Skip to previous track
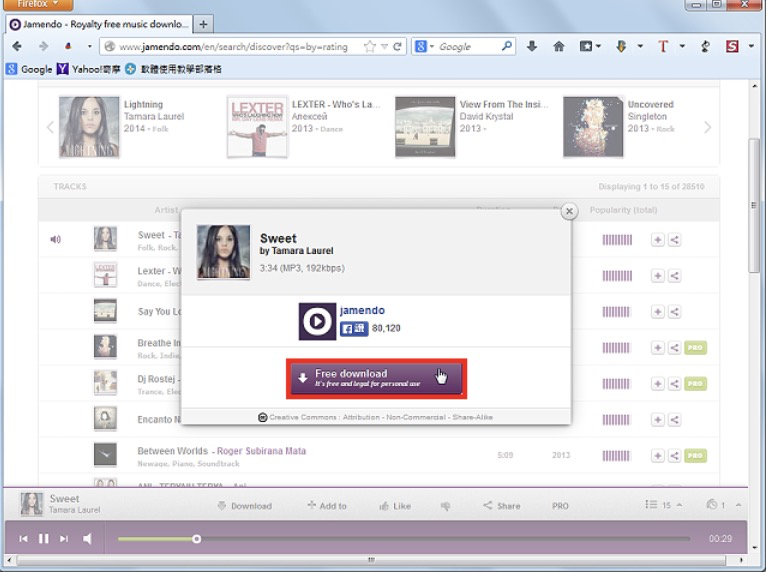The height and width of the screenshot is (572, 768). point(23,539)
